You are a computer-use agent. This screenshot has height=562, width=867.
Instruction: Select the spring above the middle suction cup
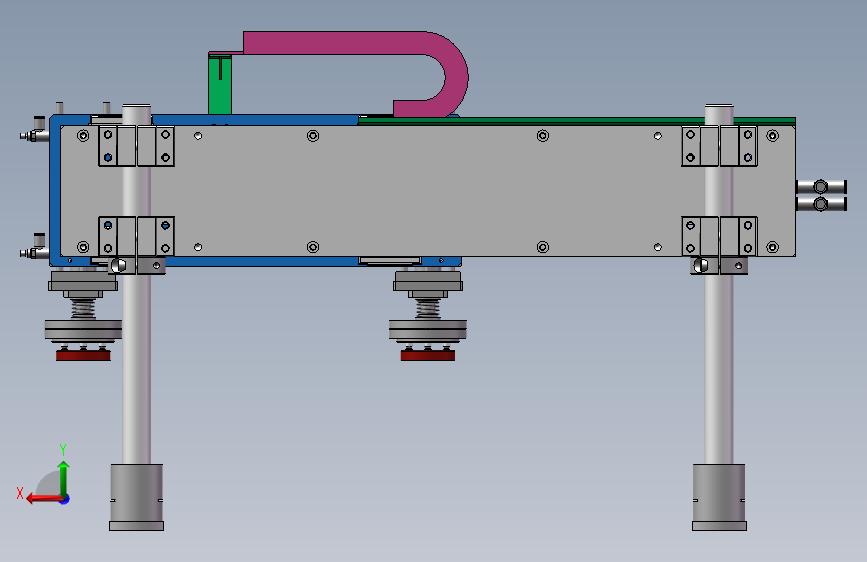(x=428, y=309)
